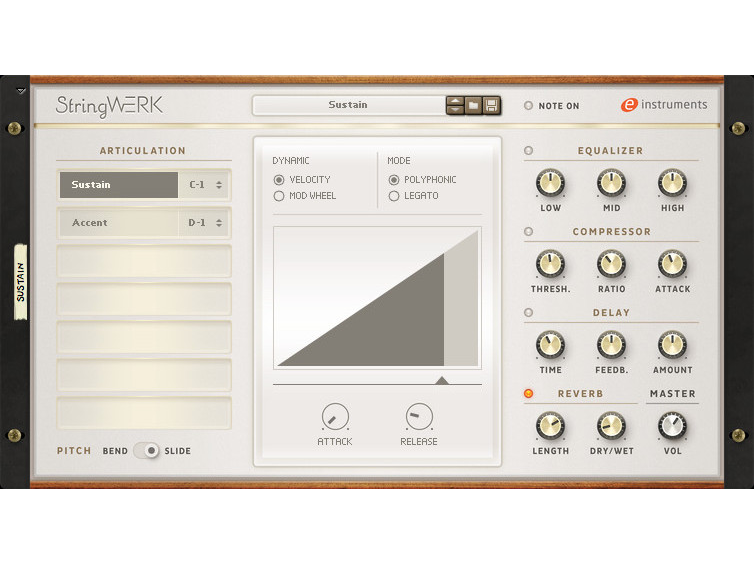The width and height of the screenshot is (754, 565).
Task: Select Mod Wheel dynamic option
Action: (279, 196)
